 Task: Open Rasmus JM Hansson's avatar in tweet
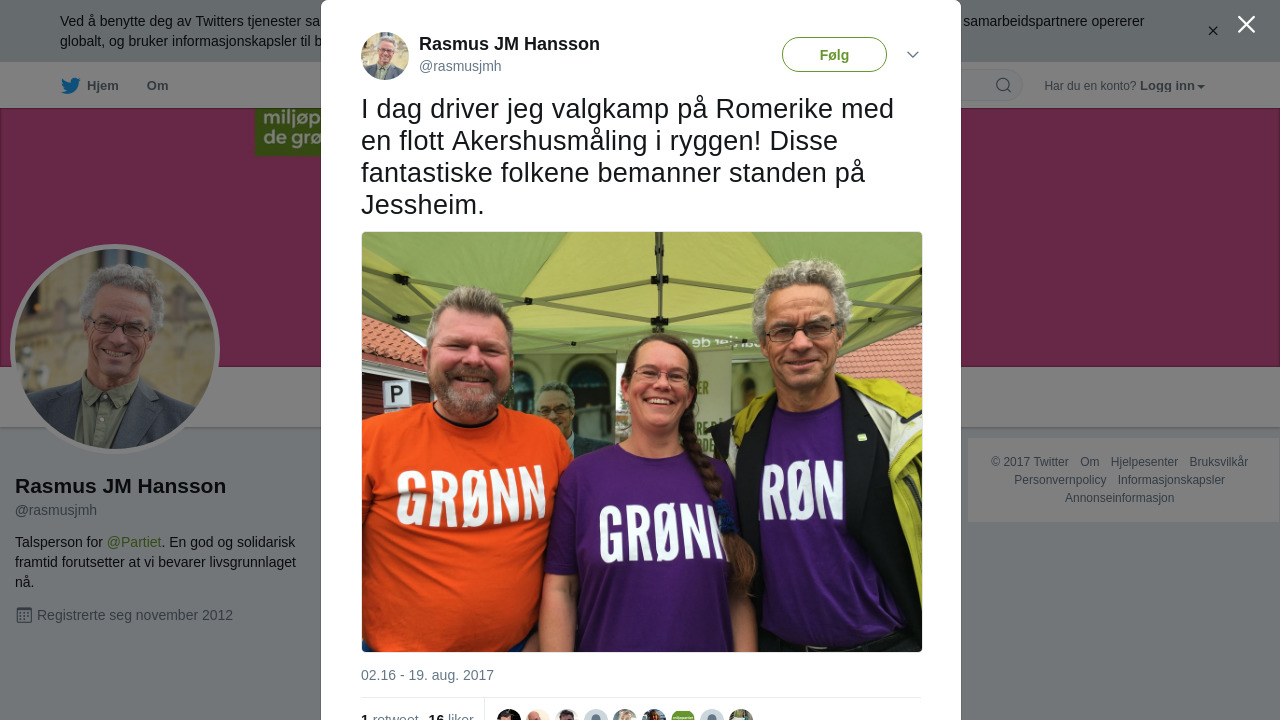(385, 56)
